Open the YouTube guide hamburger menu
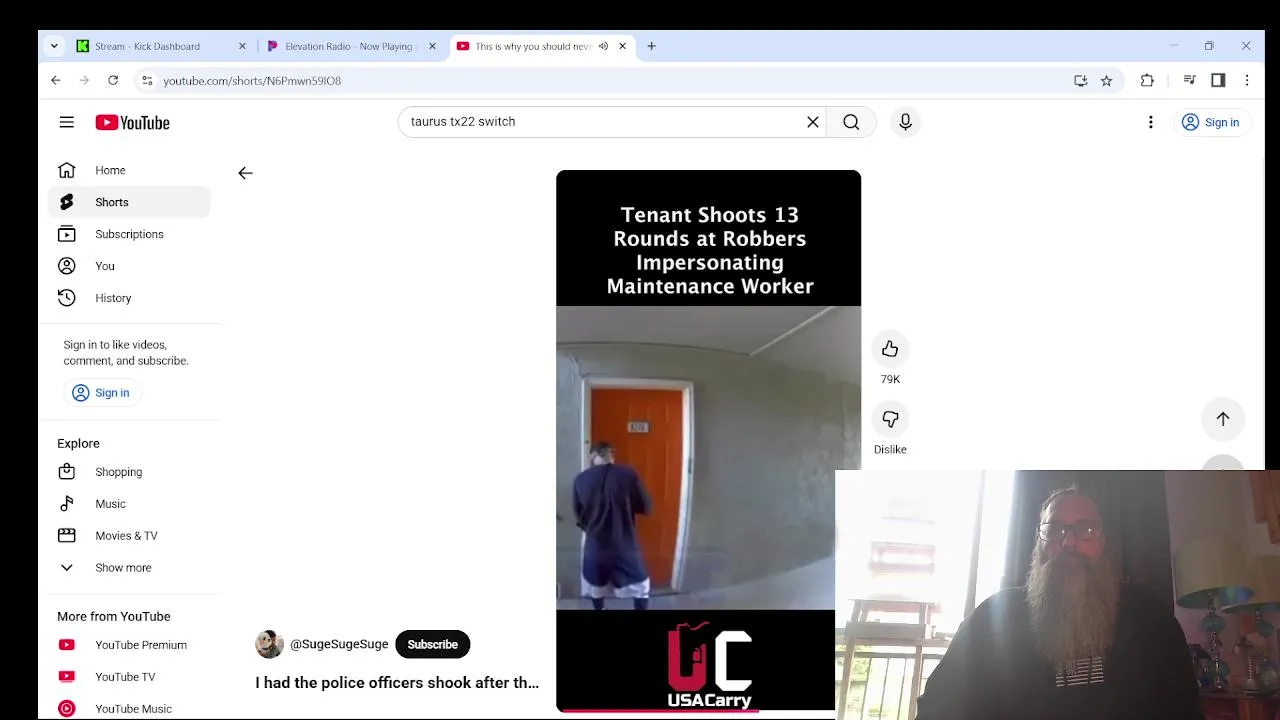Screen dimensions: 1280x720 67,122
